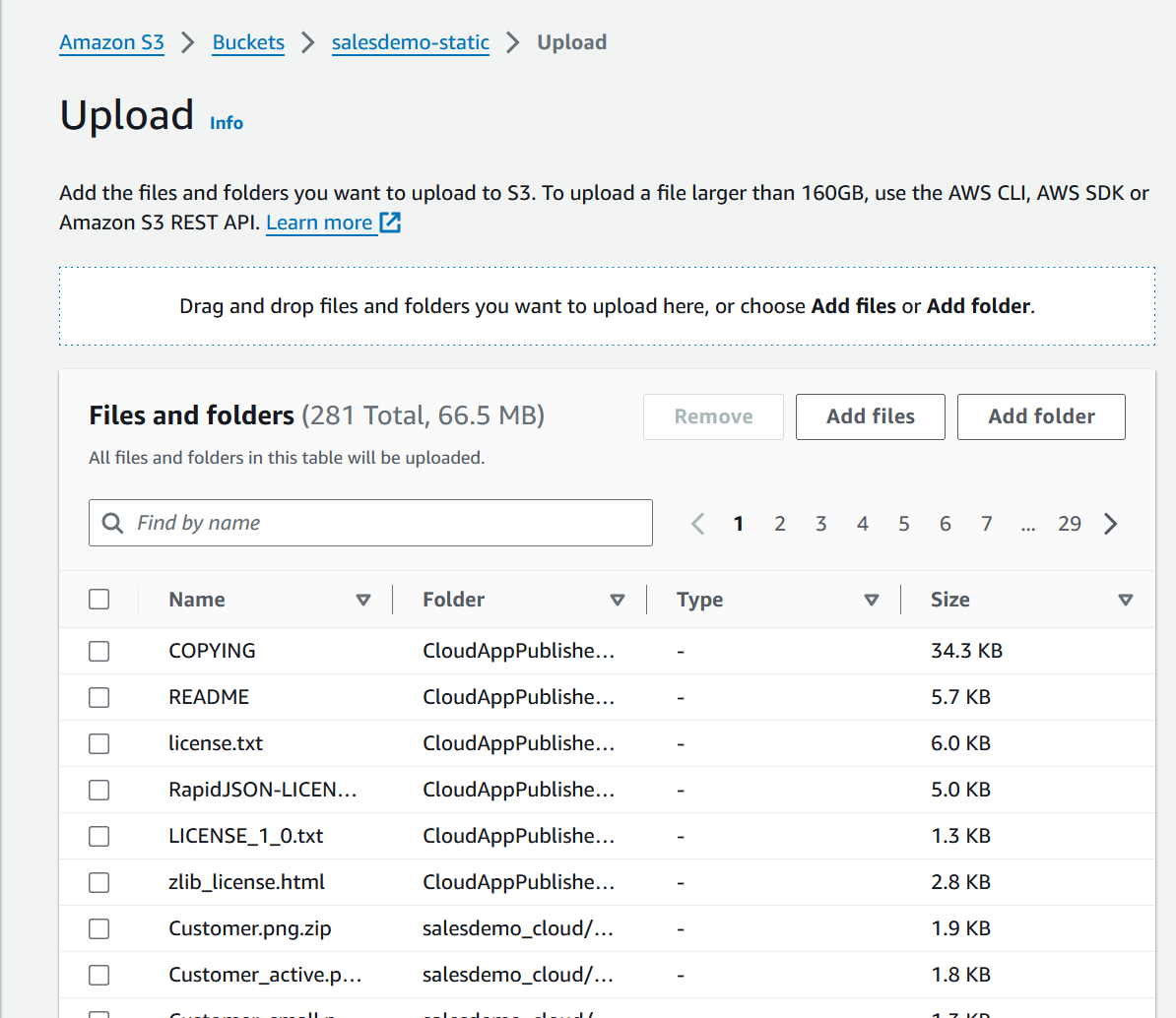Click the breadcrumb chevron after Buckets

tap(307, 42)
